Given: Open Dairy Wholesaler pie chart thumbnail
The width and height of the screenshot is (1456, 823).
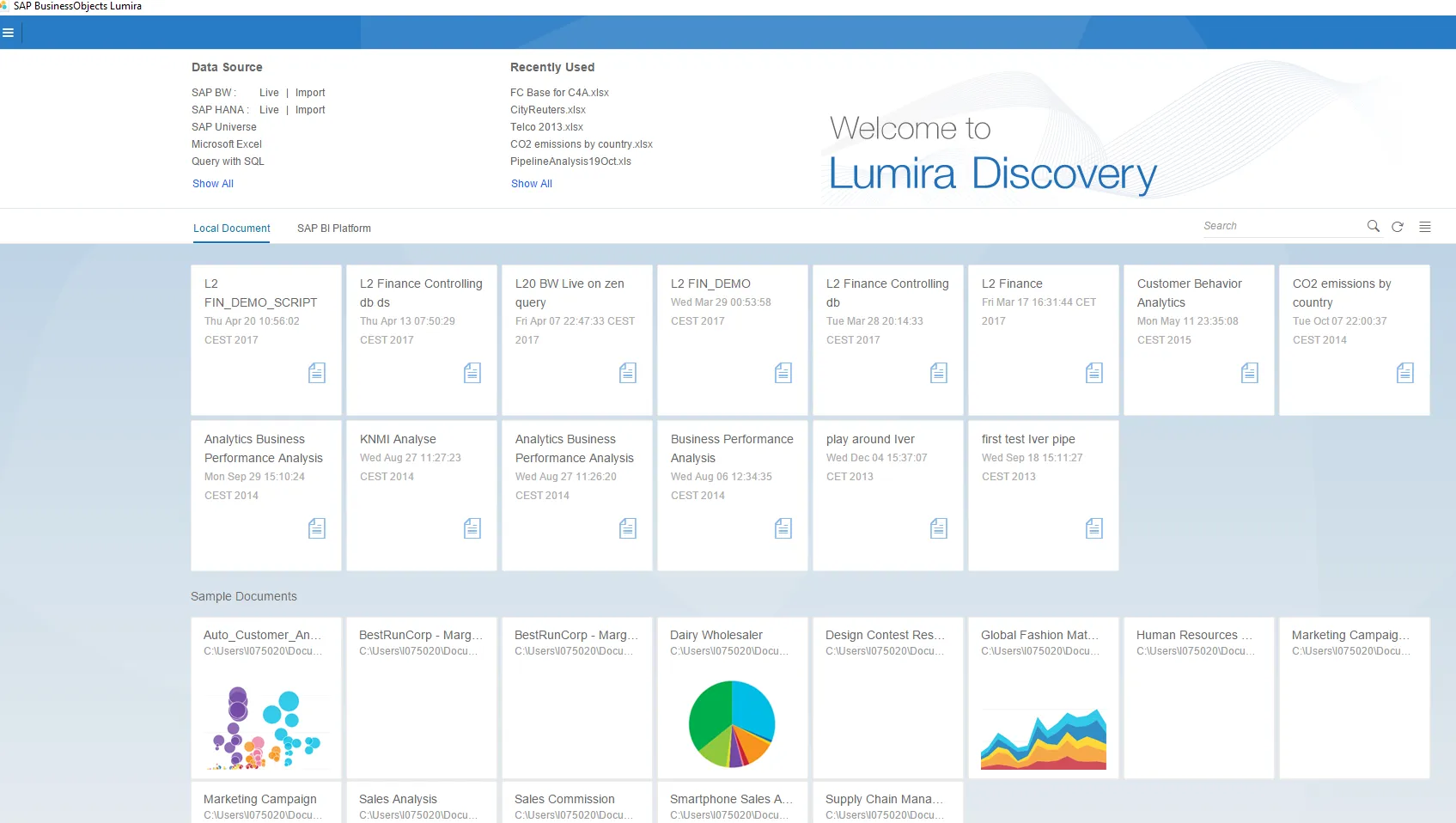Looking at the screenshot, I should point(732,724).
